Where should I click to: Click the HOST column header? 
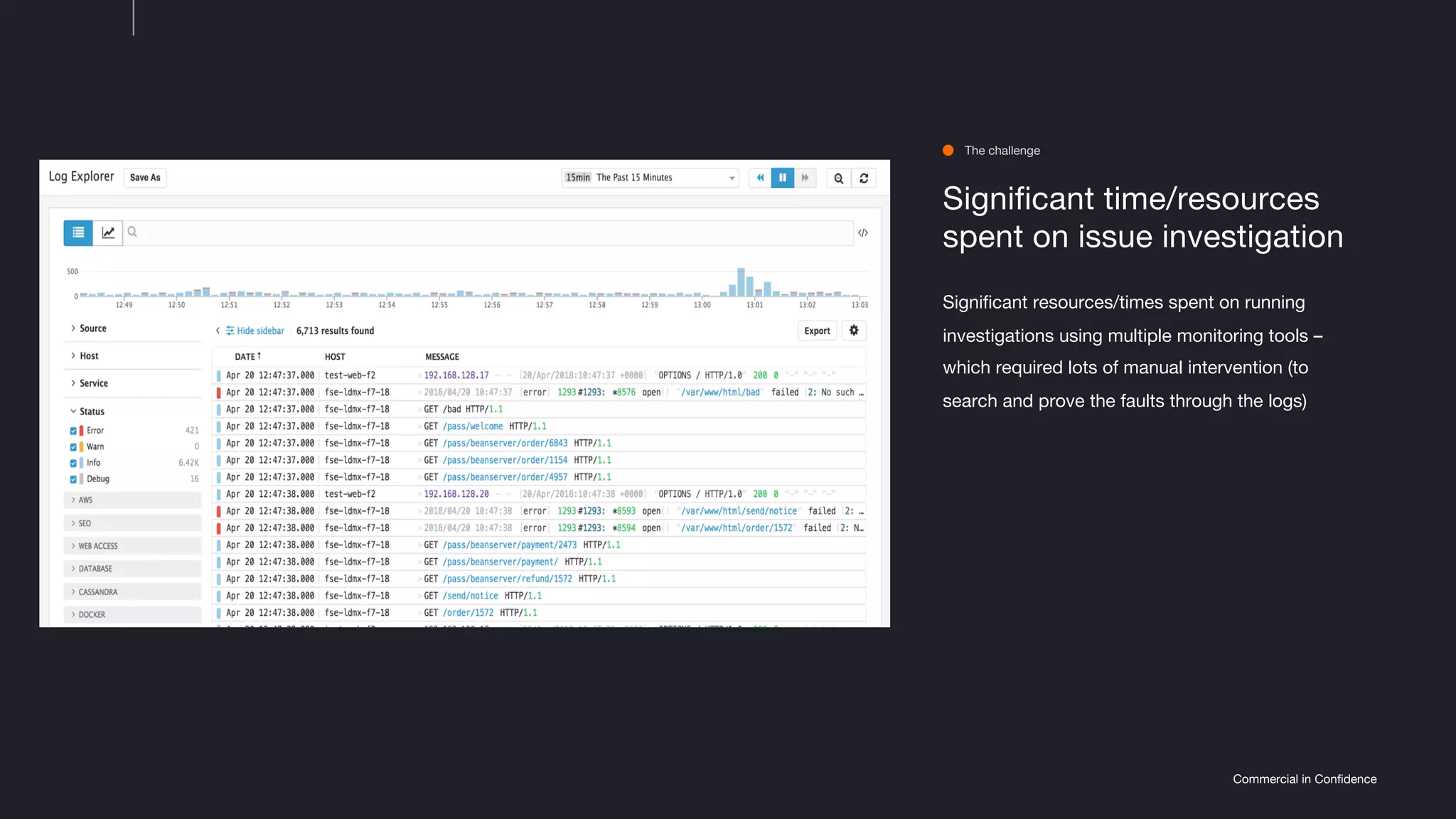335,357
